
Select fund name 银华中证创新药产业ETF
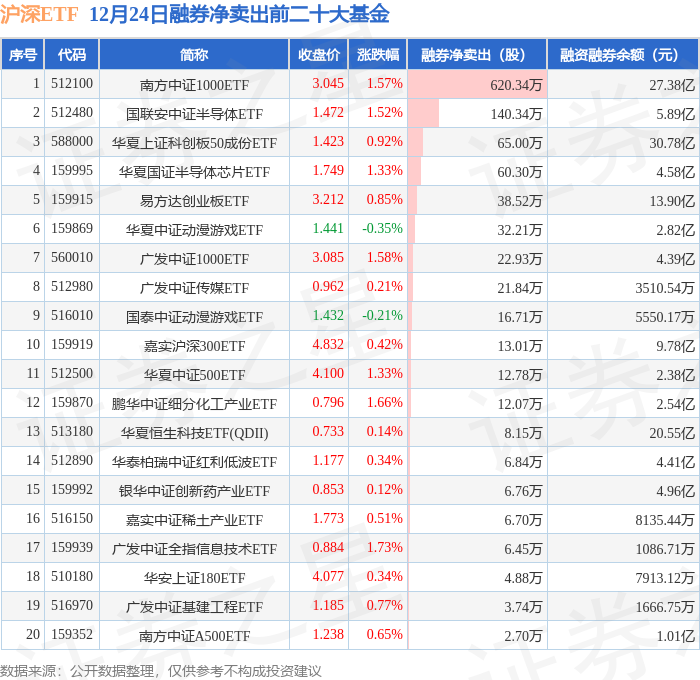[x=194, y=491]
